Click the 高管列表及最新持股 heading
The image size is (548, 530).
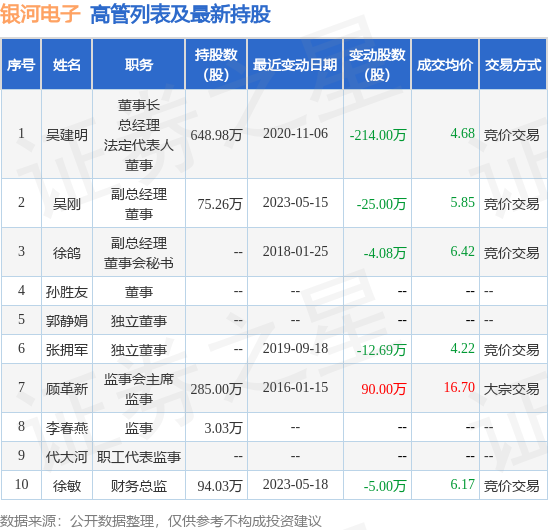tap(180, 14)
